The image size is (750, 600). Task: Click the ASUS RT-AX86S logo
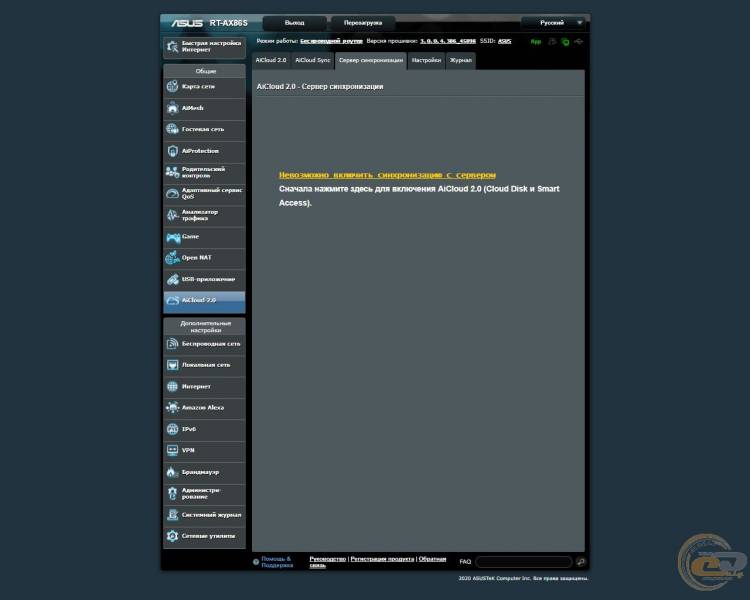pyautogui.click(x=210, y=23)
